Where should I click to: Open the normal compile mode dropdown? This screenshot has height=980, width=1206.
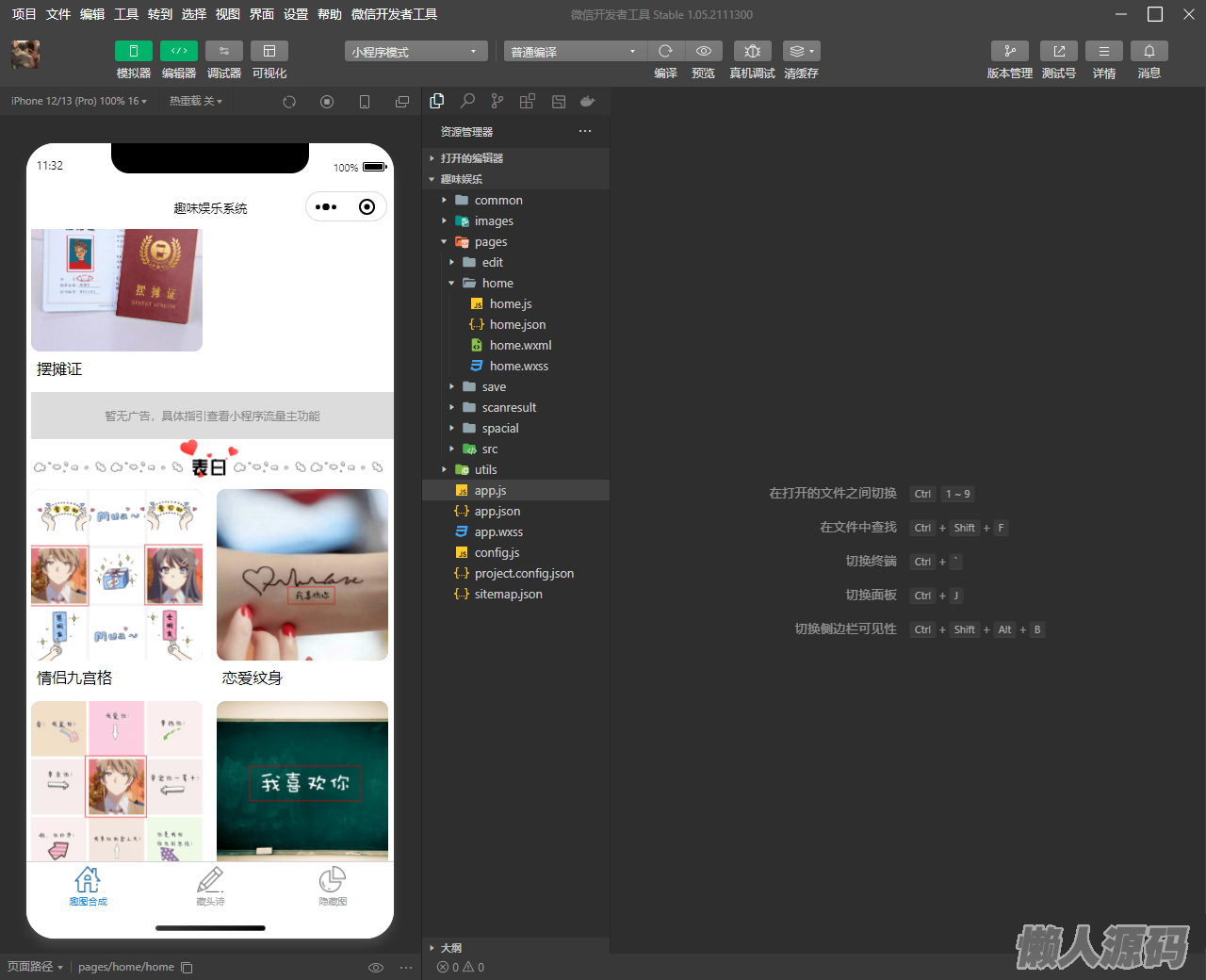pyautogui.click(x=574, y=52)
